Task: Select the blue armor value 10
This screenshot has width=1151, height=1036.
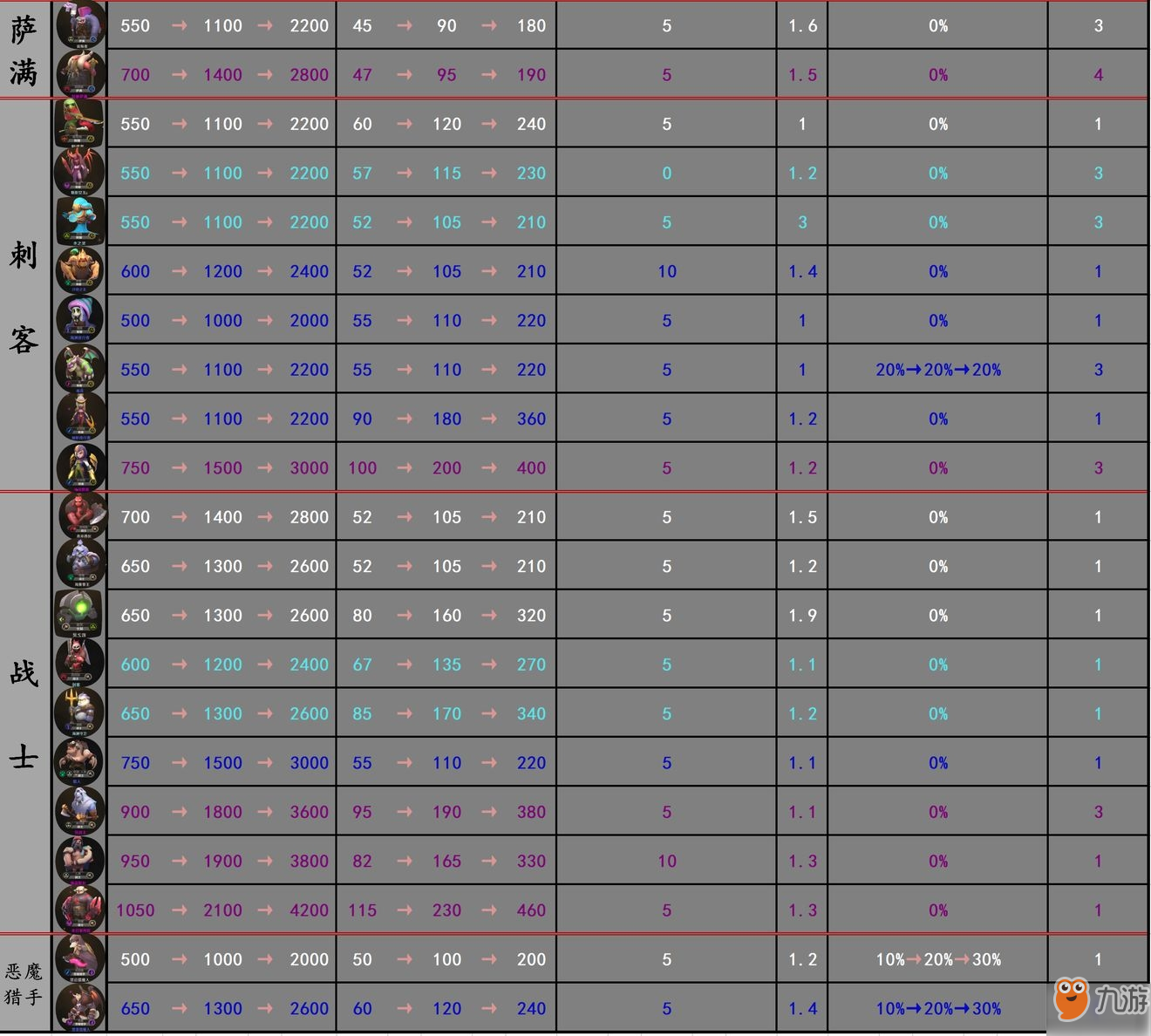Action: (x=667, y=271)
